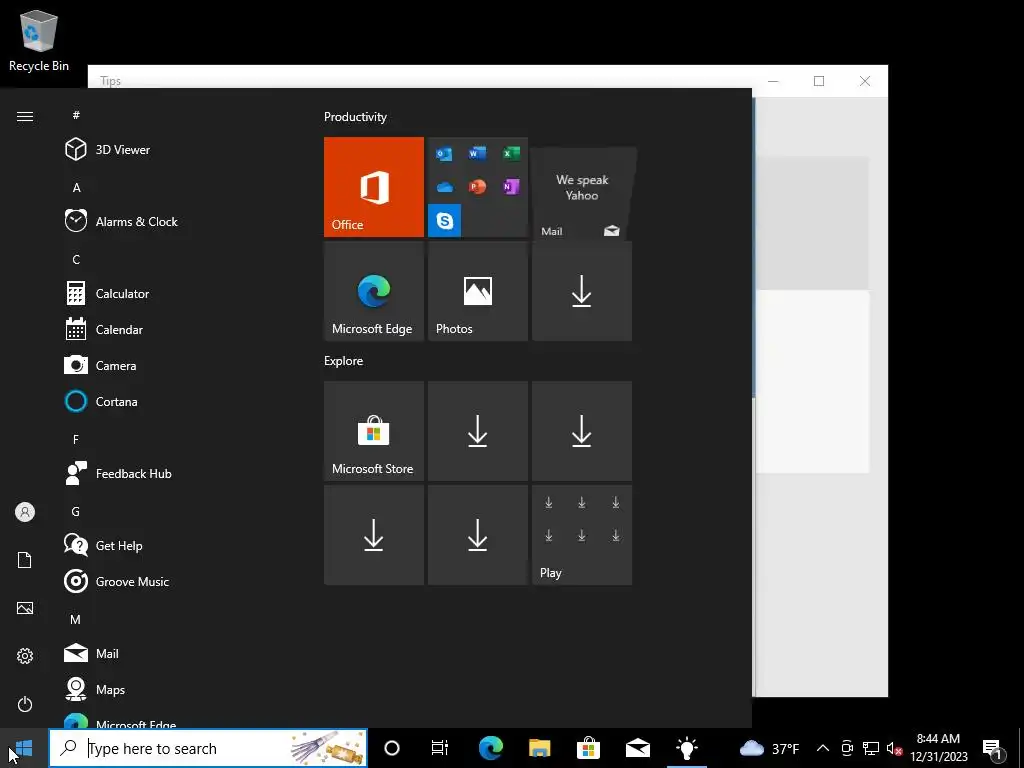
Task: Click the muted volume tray icon
Action: pyautogui.click(x=893, y=748)
